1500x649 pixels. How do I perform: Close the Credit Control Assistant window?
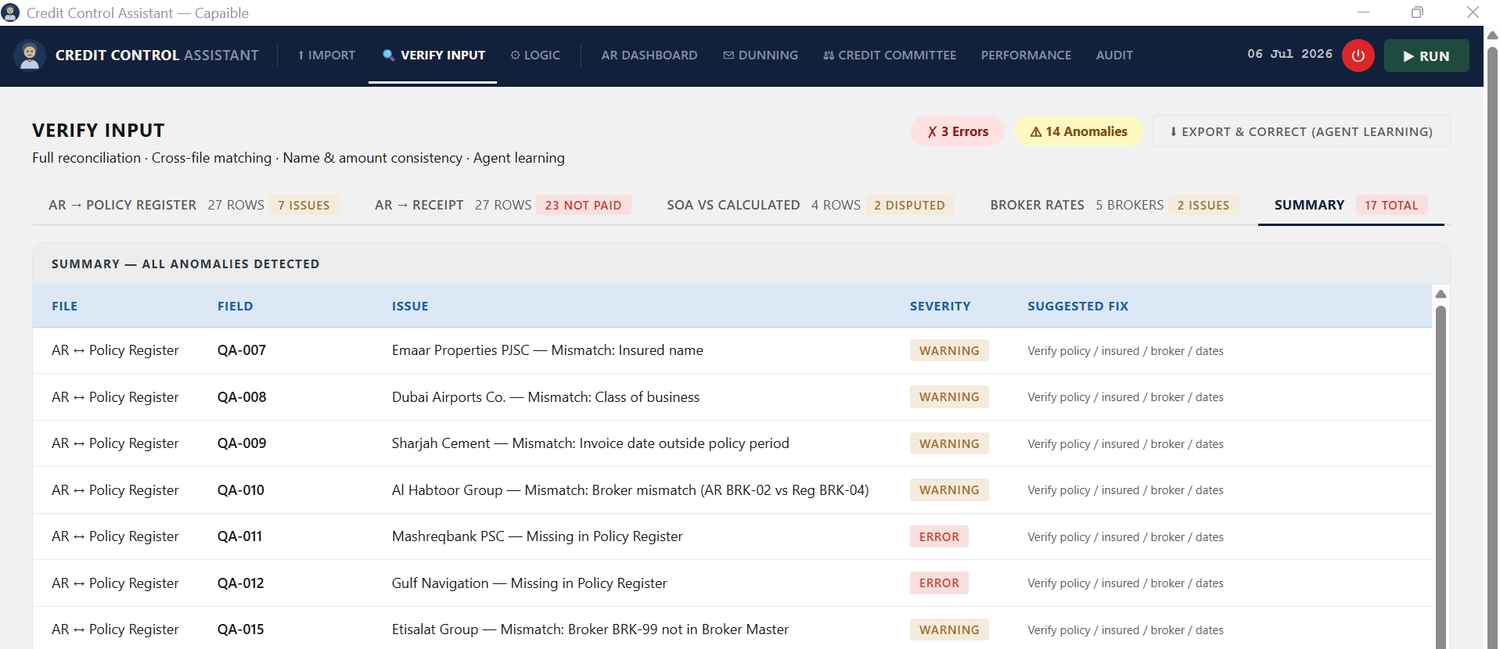[x=1472, y=13]
